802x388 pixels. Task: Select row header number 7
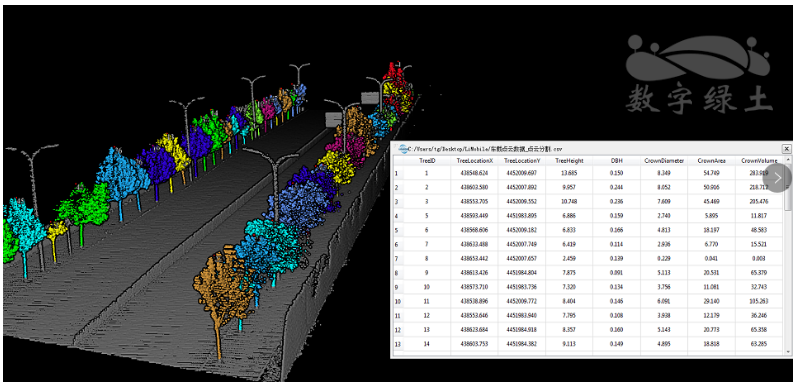pyautogui.click(x=397, y=259)
